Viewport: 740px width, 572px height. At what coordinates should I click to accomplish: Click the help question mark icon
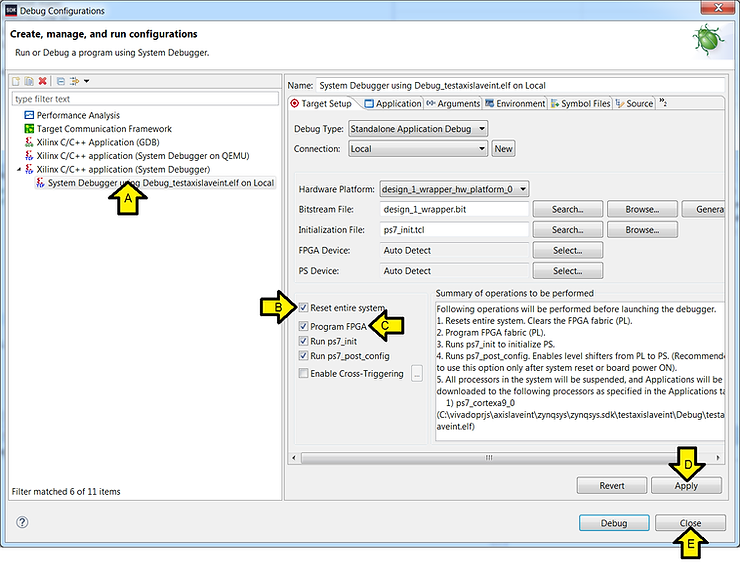22,522
